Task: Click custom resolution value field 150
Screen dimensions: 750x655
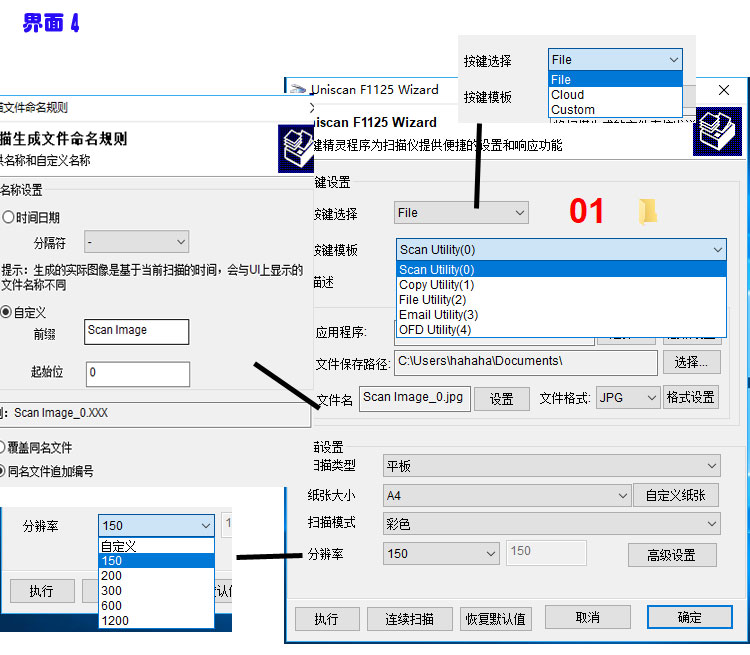Action: pyautogui.click(x=546, y=552)
